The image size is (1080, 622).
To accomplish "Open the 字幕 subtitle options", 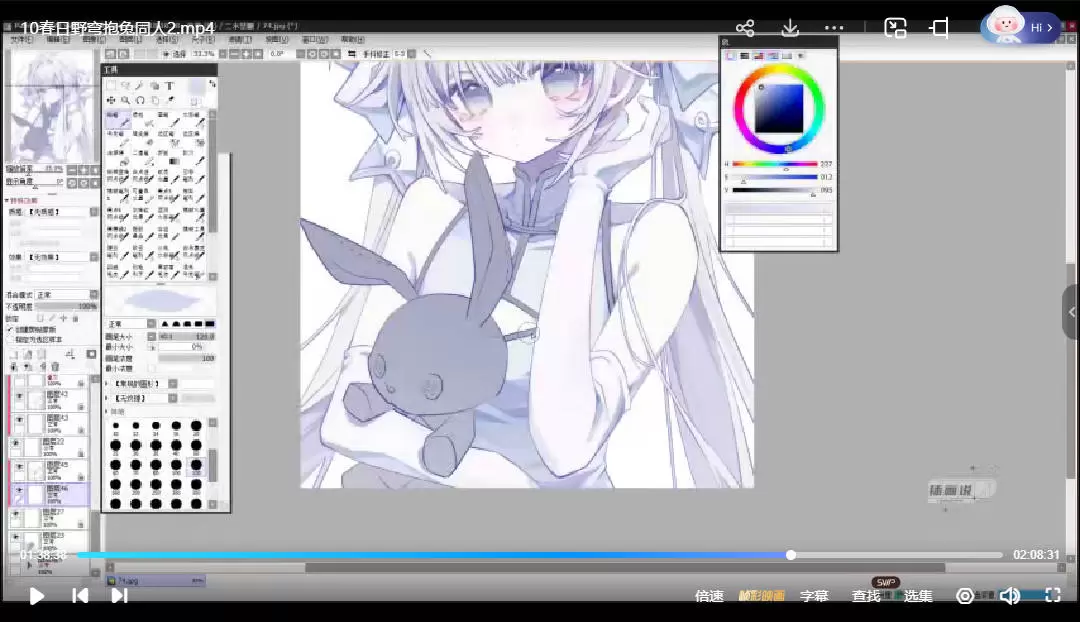I will 814,596.
